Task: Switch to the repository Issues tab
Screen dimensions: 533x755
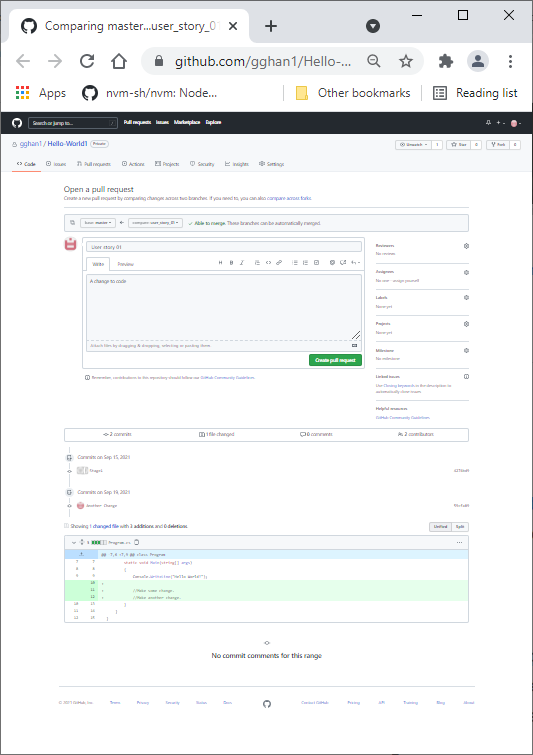Action: 56,164
